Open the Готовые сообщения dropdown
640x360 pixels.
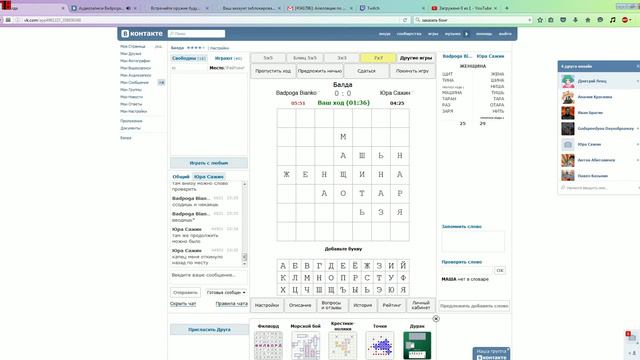click(226, 292)
